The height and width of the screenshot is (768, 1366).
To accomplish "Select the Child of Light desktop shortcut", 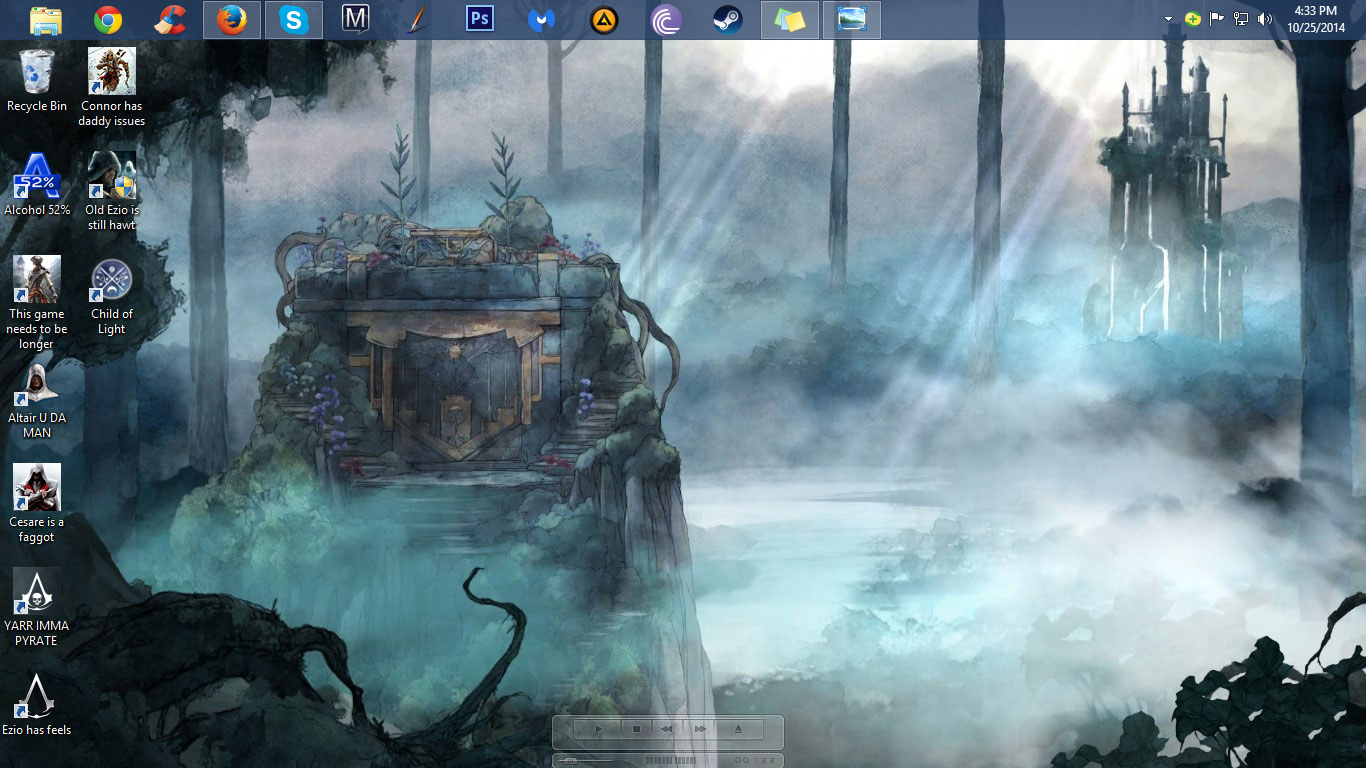I will [111, 297].
